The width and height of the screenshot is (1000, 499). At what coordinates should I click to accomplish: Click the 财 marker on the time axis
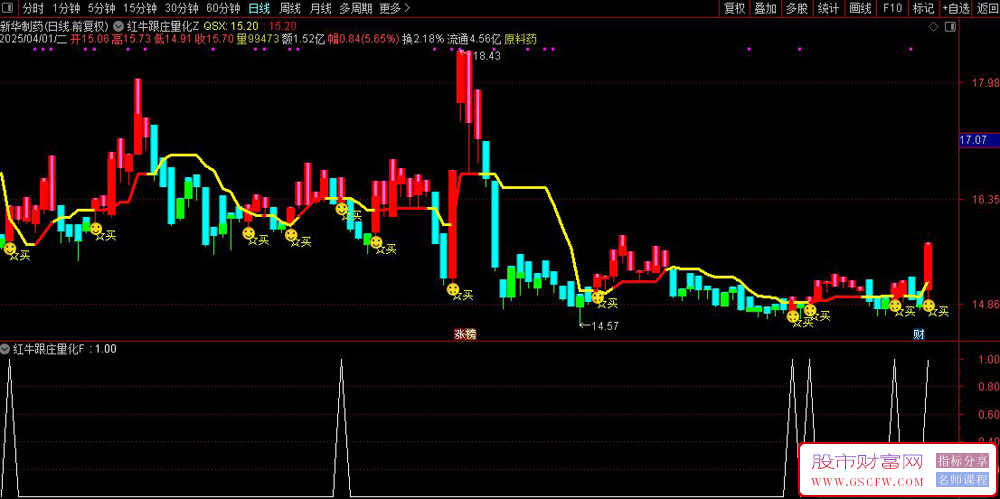919,333
